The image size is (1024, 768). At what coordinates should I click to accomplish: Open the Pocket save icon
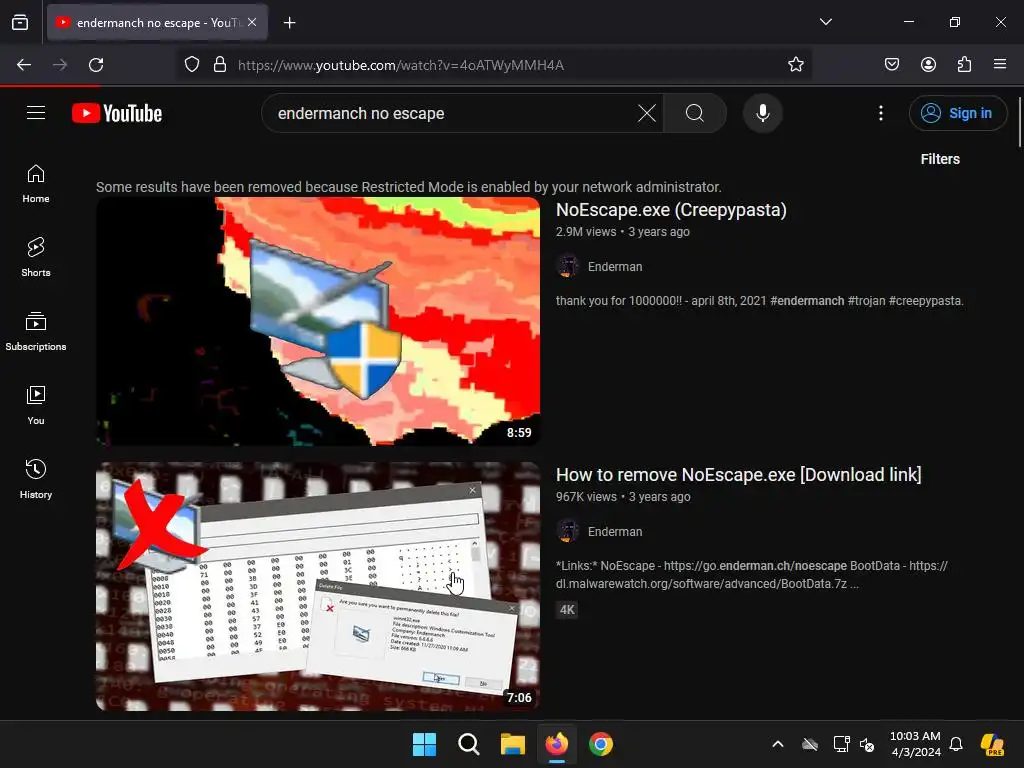[892, 64]
